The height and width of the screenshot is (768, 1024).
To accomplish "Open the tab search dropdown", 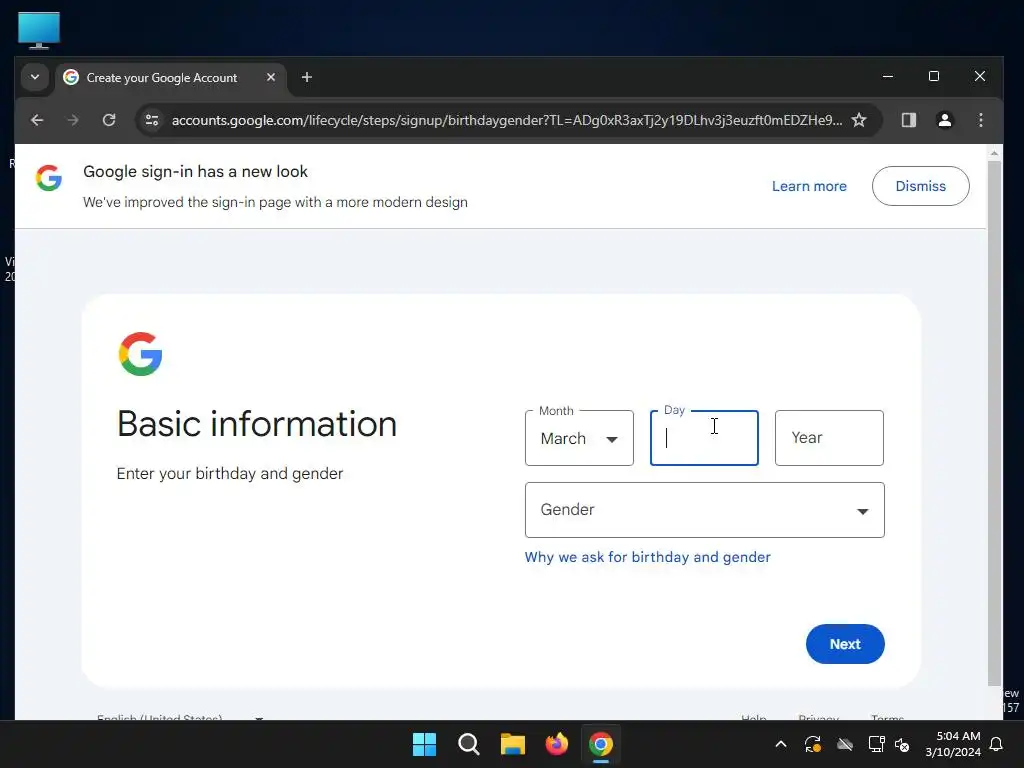I will tap(35, 77).
